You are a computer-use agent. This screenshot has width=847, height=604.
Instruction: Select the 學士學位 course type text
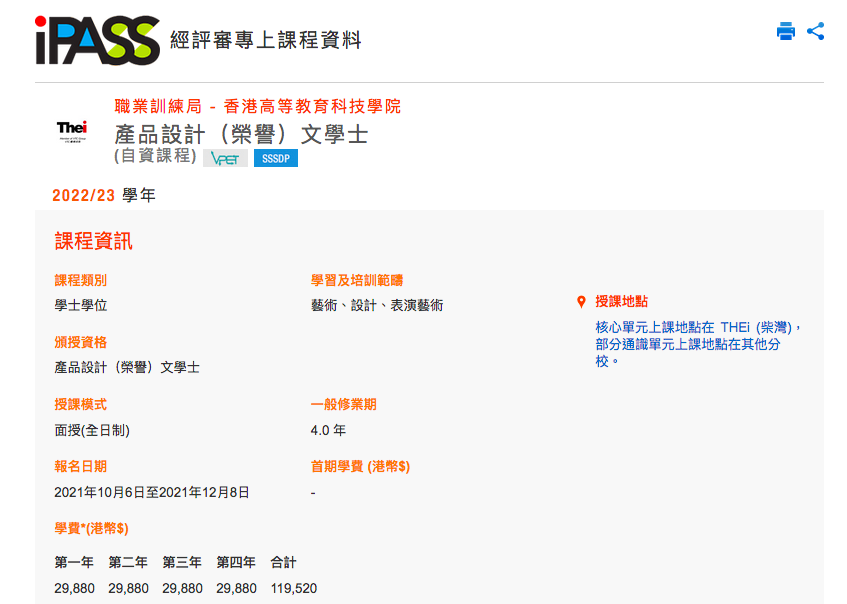(81, 305)
